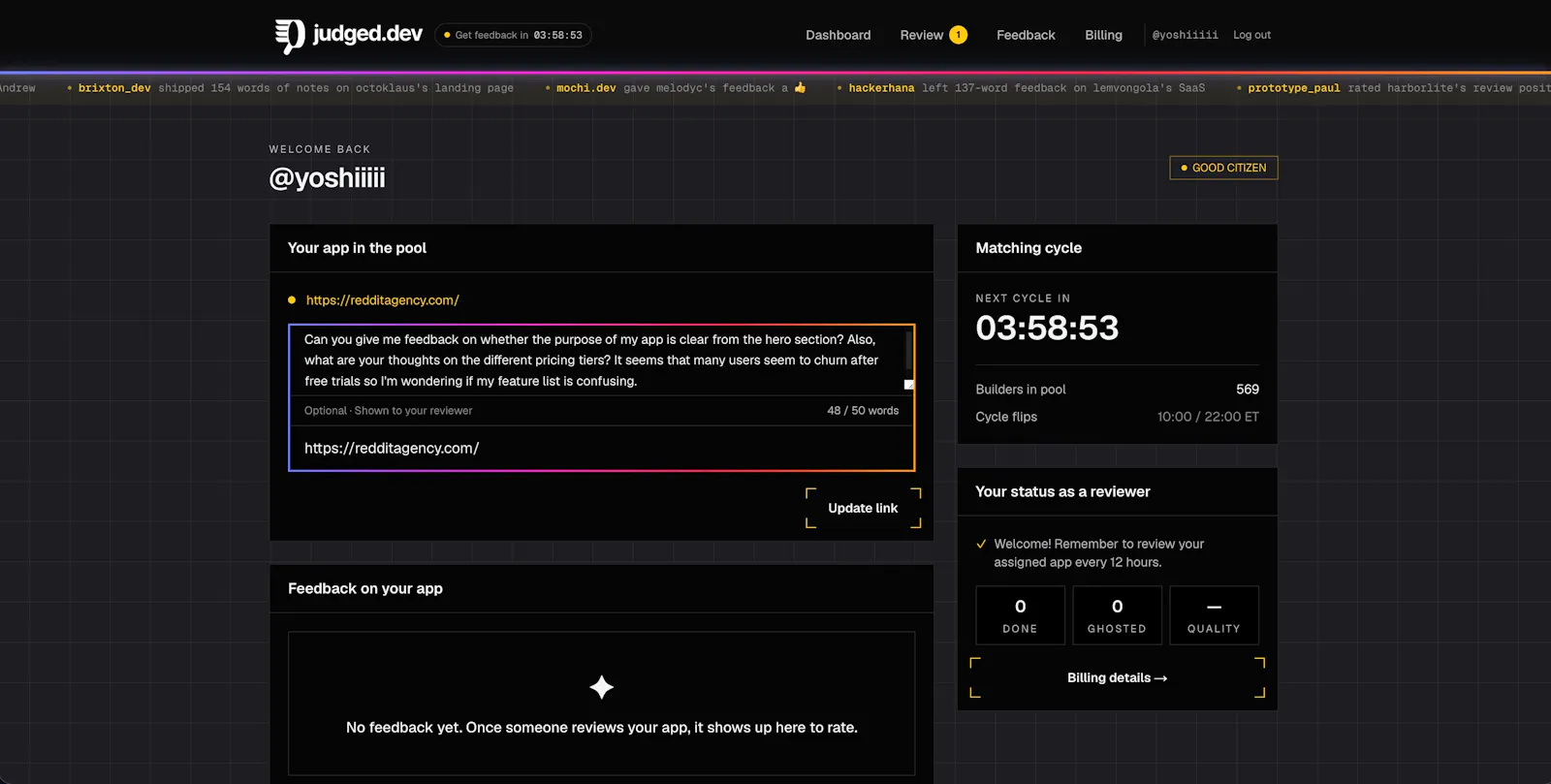
Task: Log out of the account
Action: click(1251, 35)
